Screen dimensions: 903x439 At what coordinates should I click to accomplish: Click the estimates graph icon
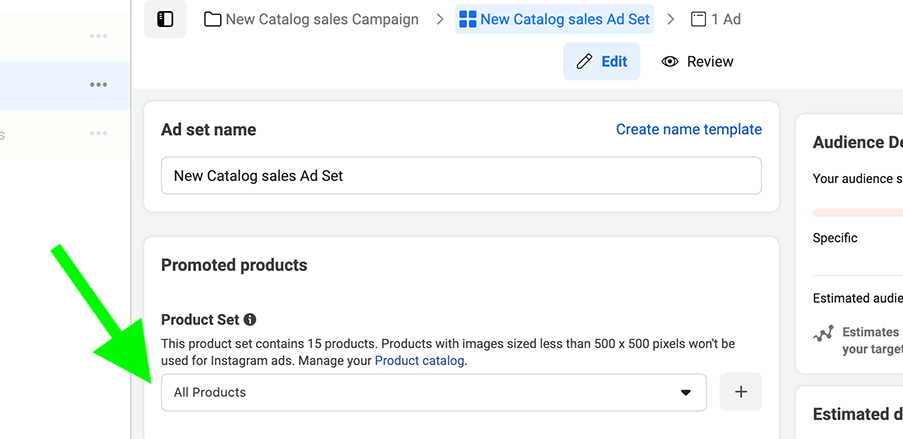tap(823, 334)
